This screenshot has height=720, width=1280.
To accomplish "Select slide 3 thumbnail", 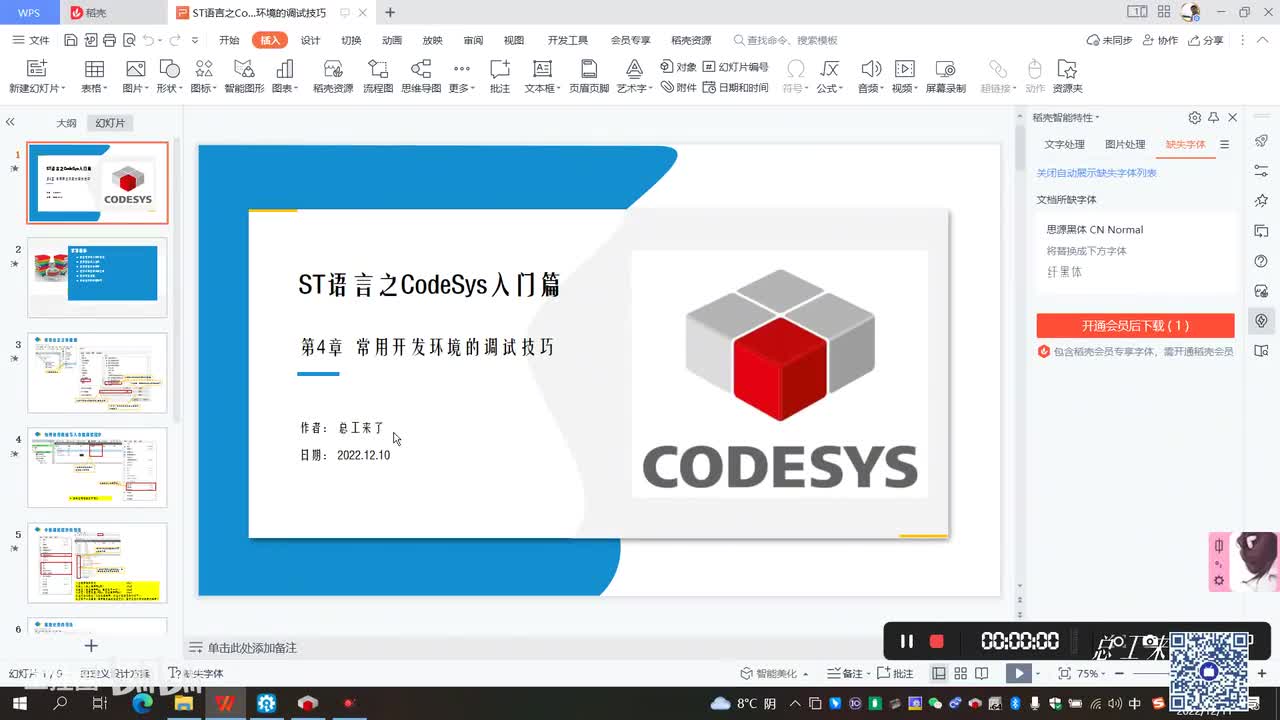I will [97, 373].
